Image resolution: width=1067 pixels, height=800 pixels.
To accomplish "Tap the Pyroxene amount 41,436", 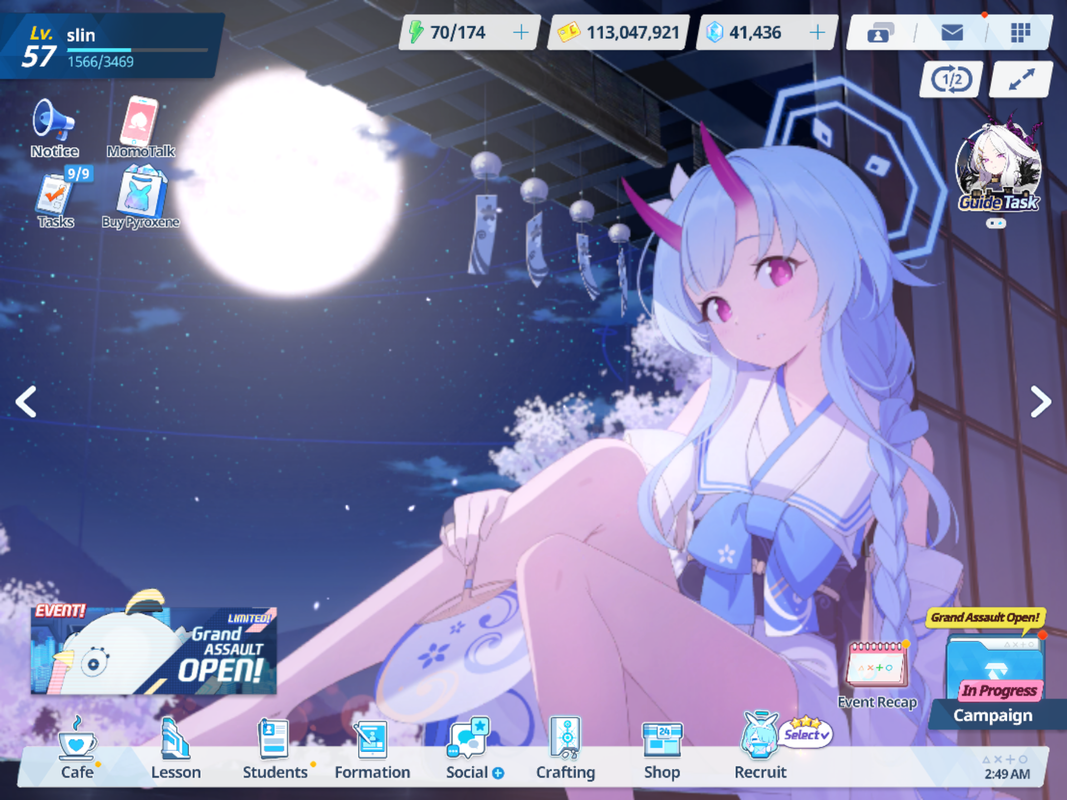I will point(755,32).
